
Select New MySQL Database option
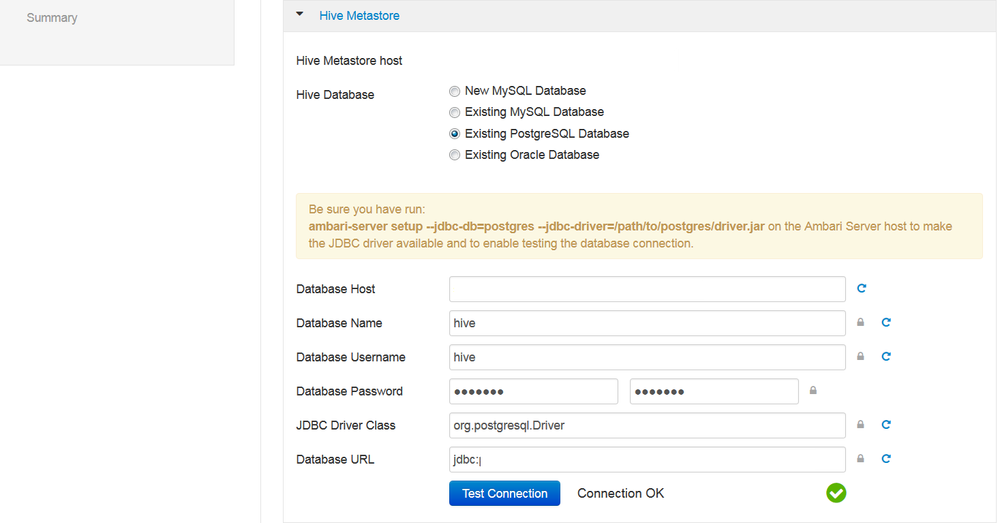[x=455, y=91]
